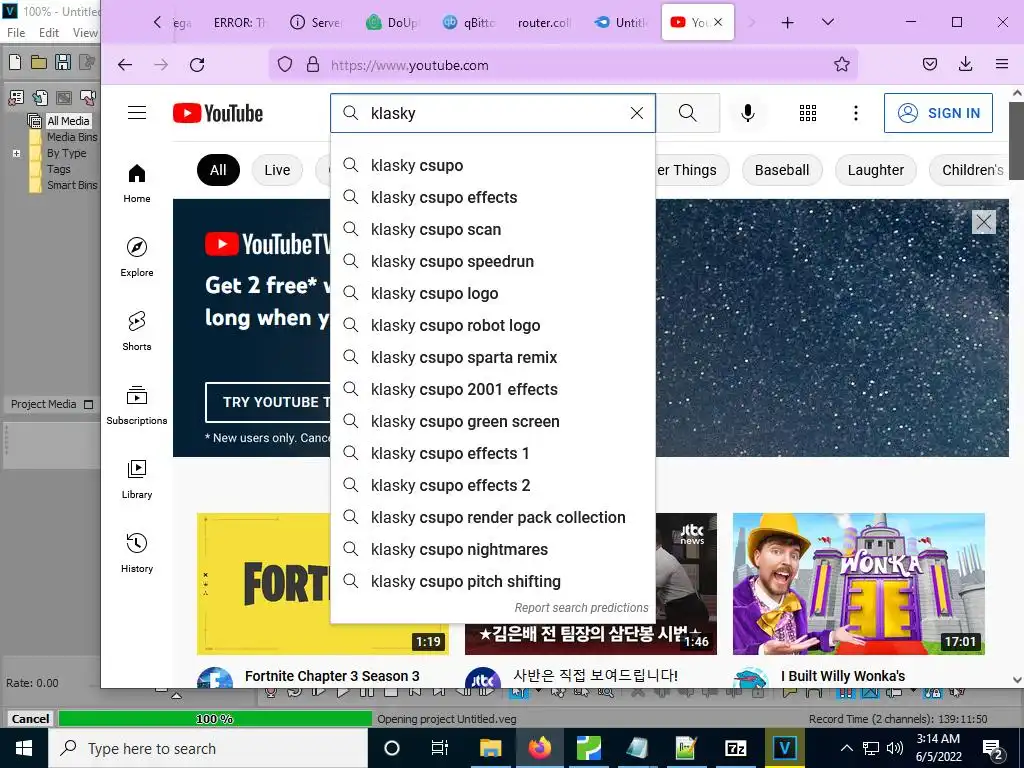Start voice search with the microphone
The width and height of the screenshot is (1024, 768).
748,113
